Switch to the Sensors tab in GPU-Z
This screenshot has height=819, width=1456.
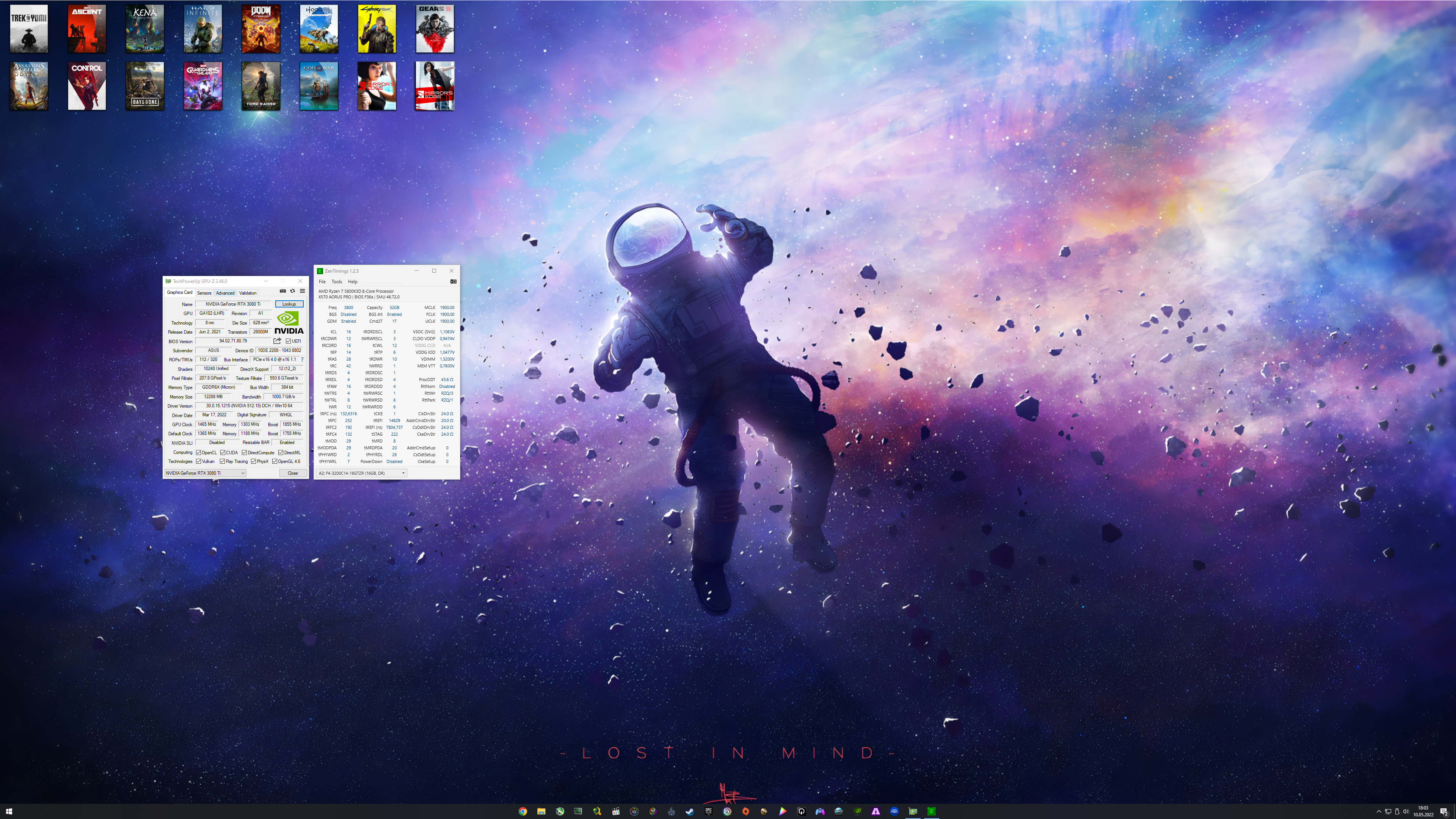[x=204, y=293]
